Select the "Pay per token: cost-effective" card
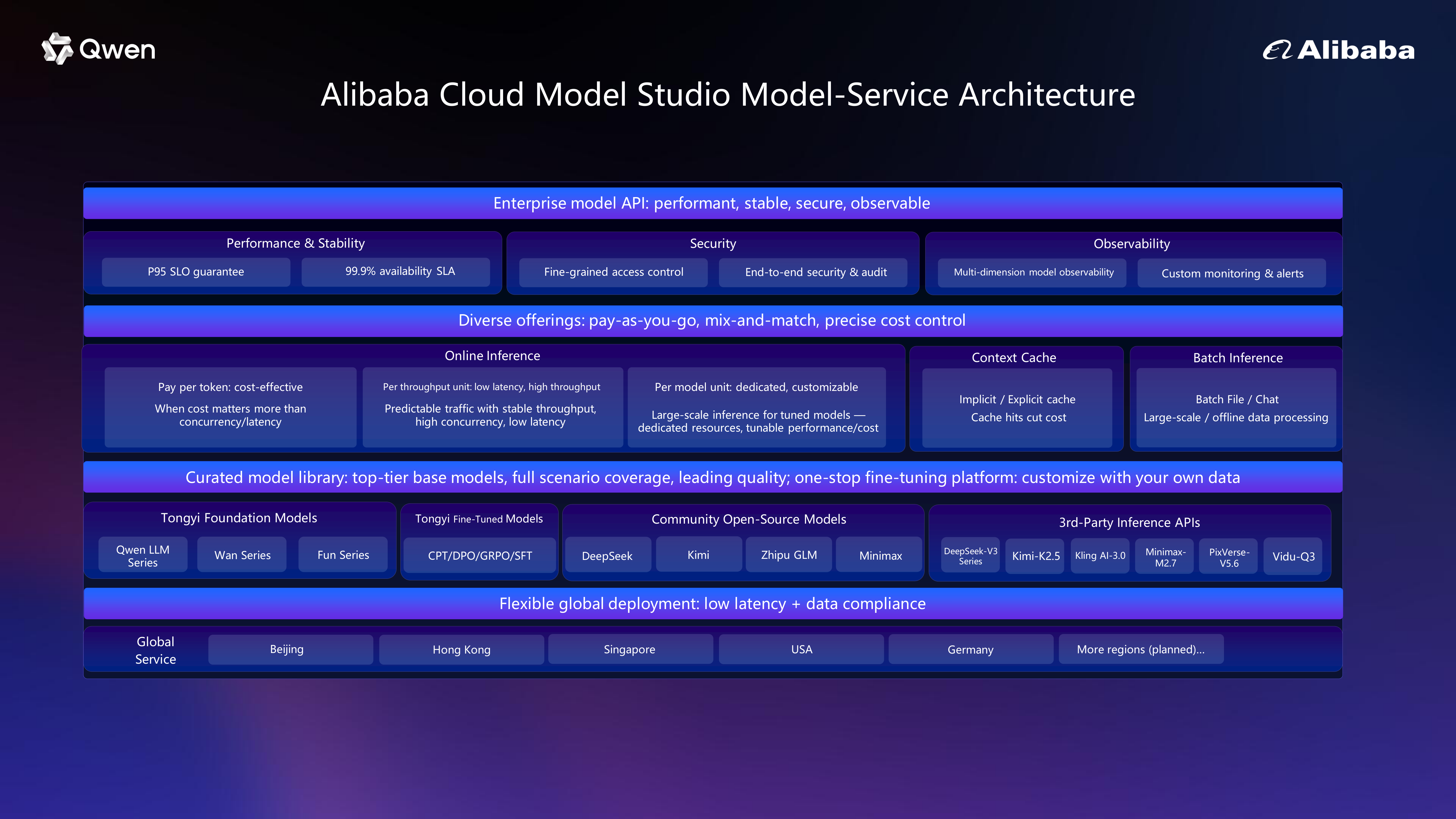Image resolution: width=1456 pixels, height=819 pixels. tap(231, 408)
